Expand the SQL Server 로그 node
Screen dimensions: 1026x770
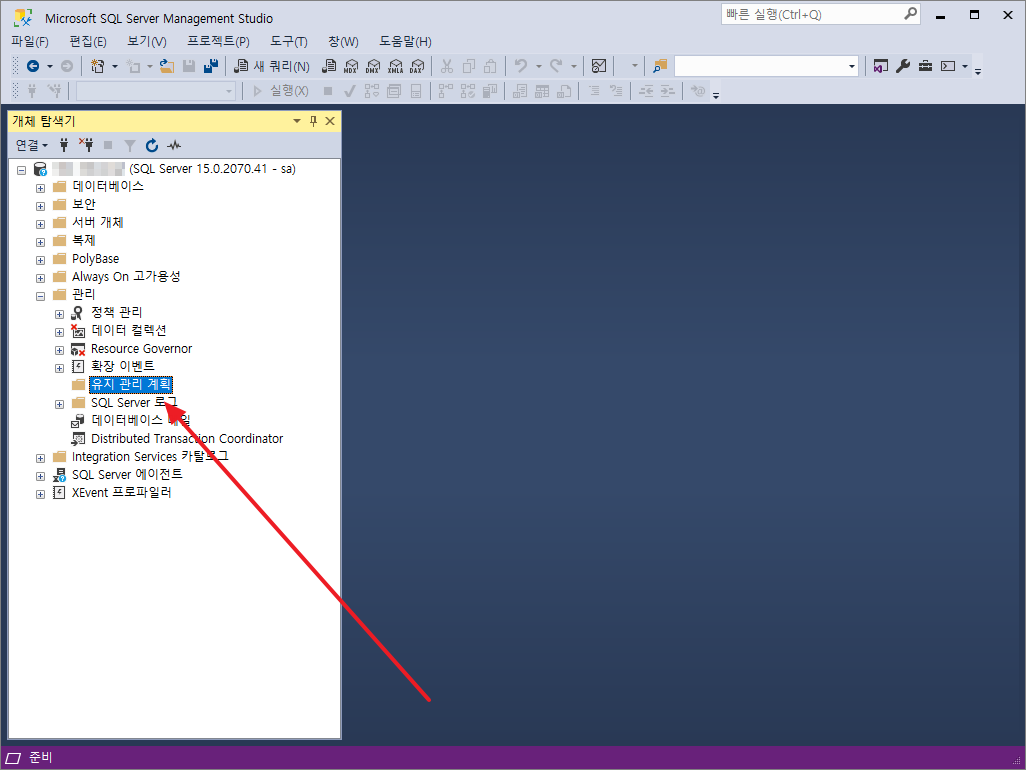(60, 404)
